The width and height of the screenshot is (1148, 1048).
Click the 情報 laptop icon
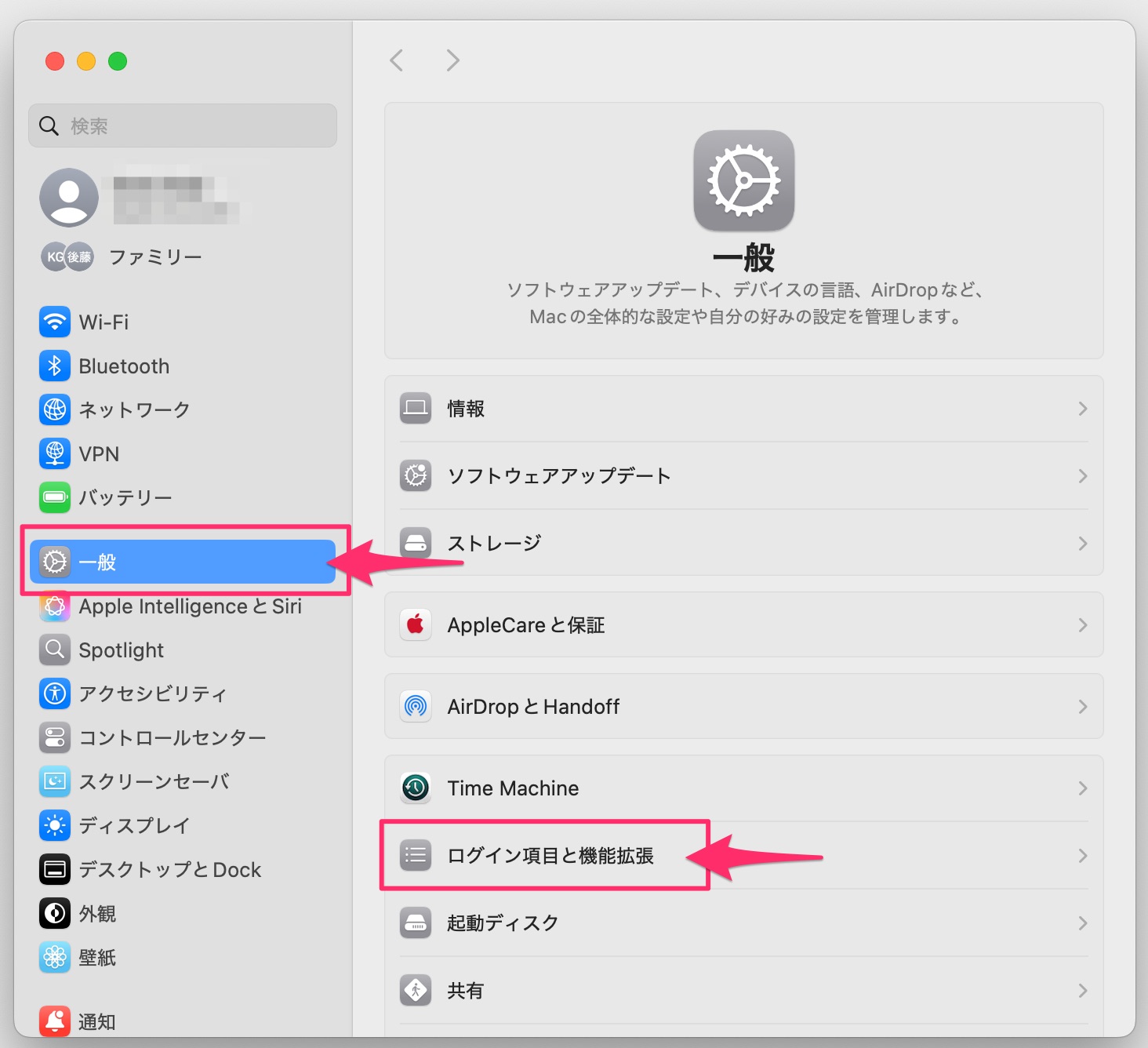pyautogui.click(x=416, y=408)
